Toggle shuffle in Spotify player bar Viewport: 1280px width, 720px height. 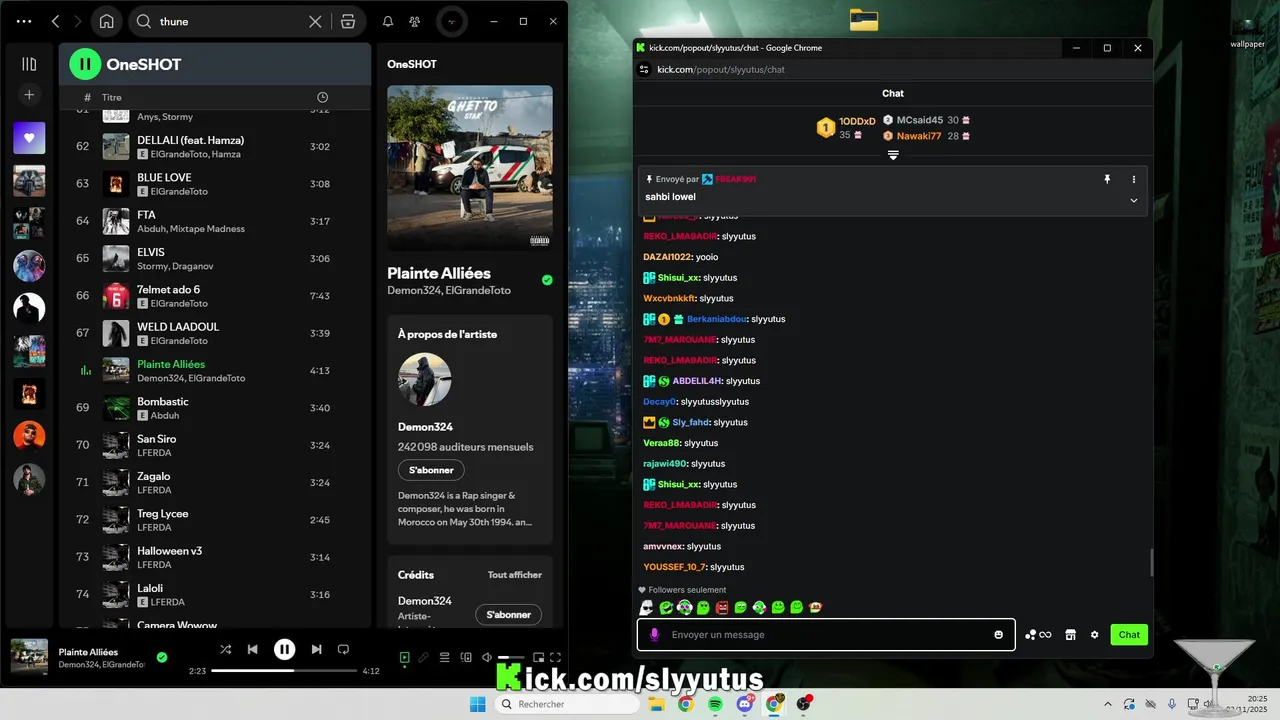(x=226, y=649)
